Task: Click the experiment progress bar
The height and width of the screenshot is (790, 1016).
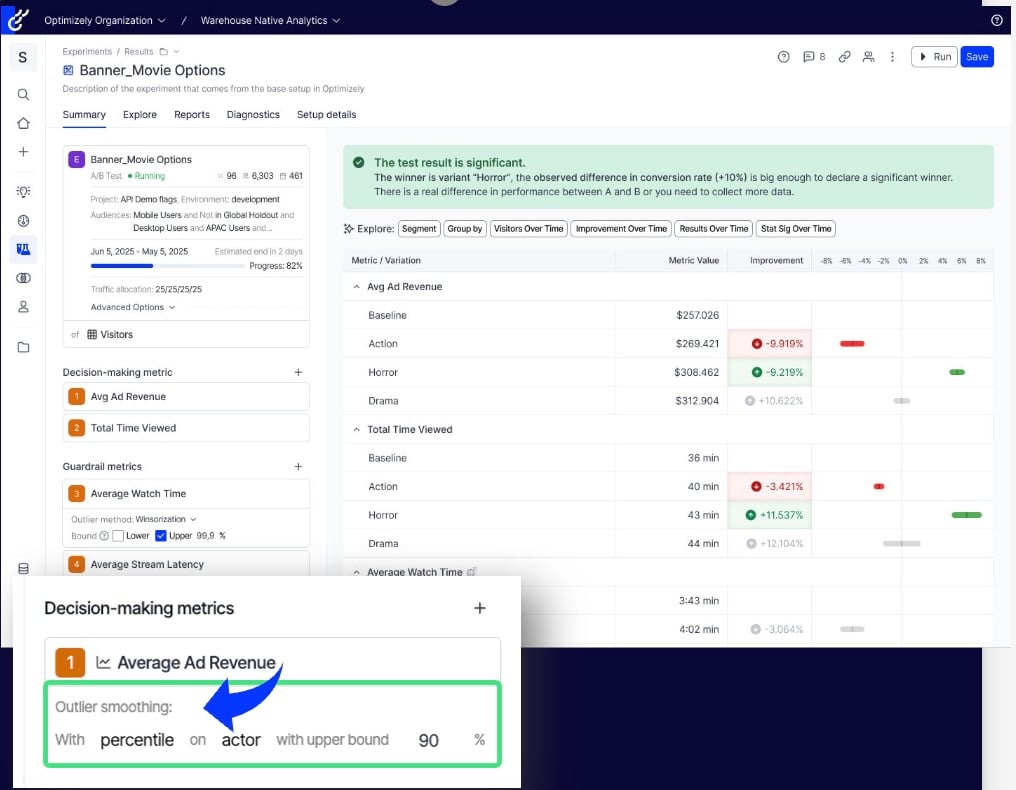Action: click(167, 266)
